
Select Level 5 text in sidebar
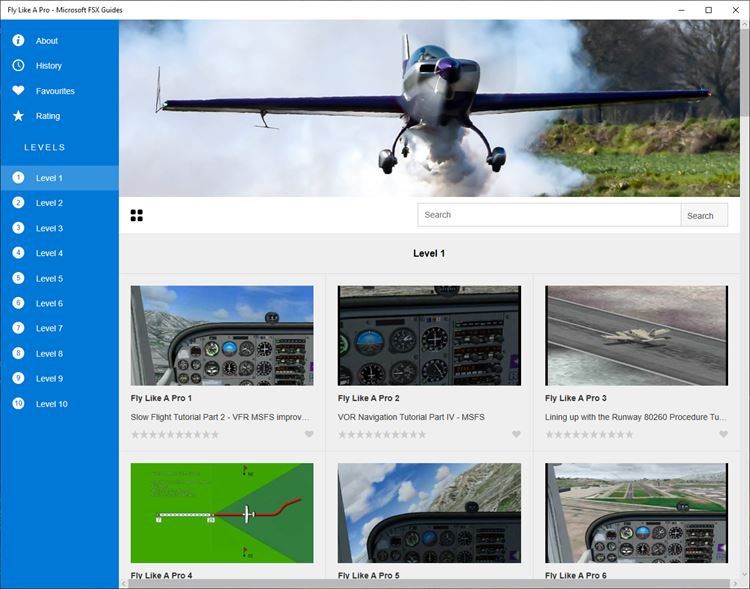[x=49, y=278]
